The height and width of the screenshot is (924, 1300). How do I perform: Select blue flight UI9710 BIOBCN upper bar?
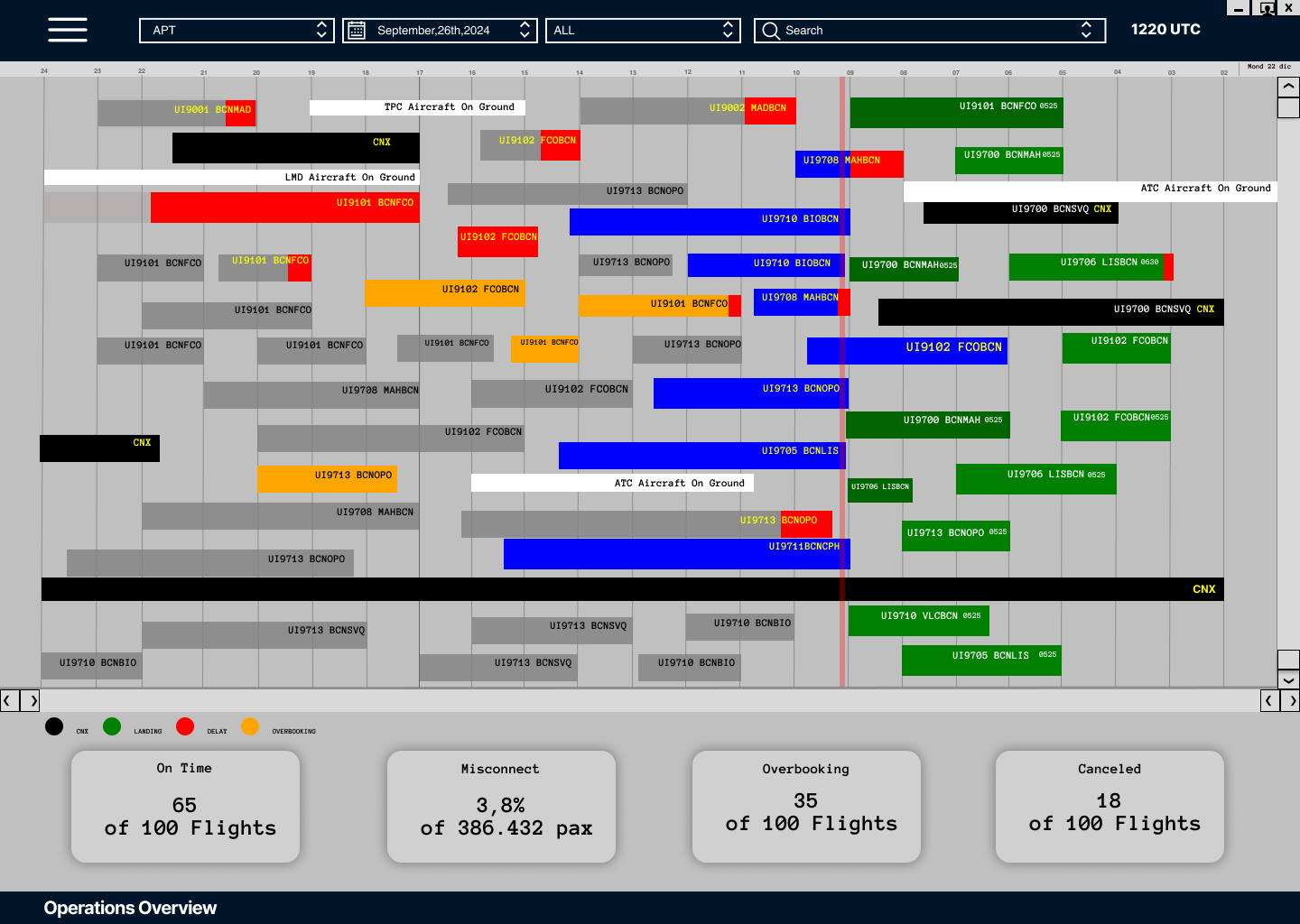[x=710, y=222]
